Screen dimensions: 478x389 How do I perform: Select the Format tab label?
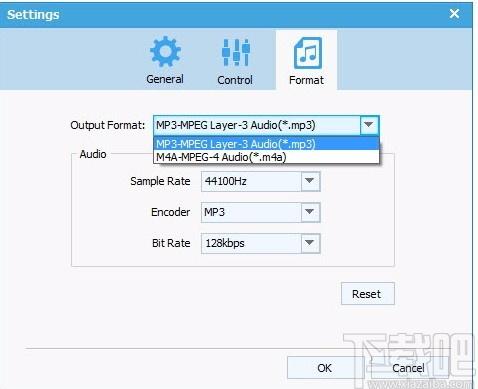[x=306, y=80]
